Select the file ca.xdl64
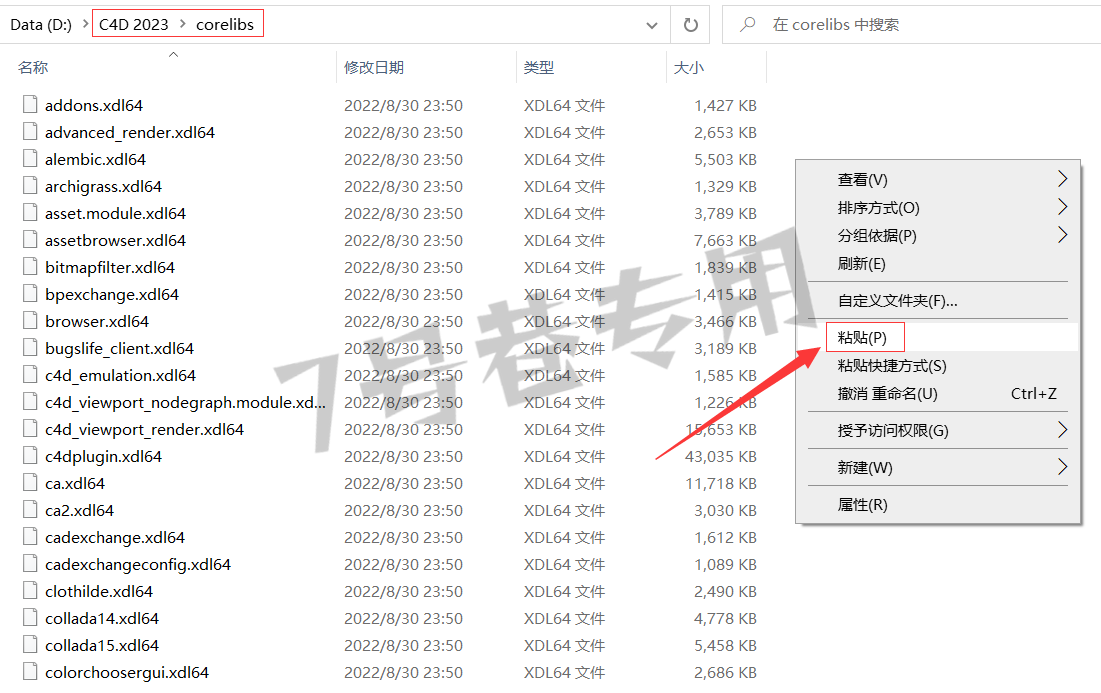Screen dimensions: 1101x693 coord(74,483)
